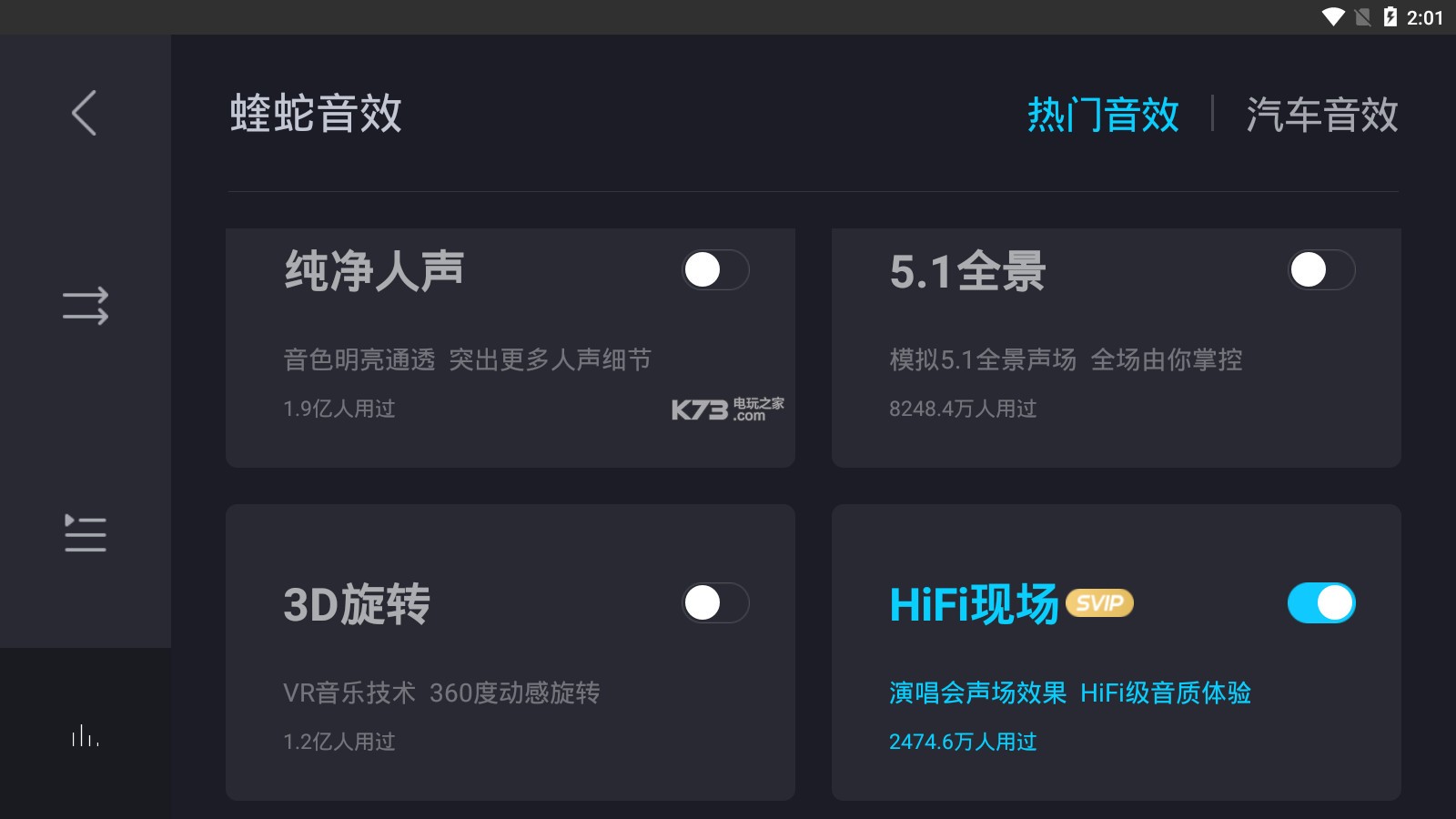Enable the 纯净人声 sound effect

click(x=715, y=270)
